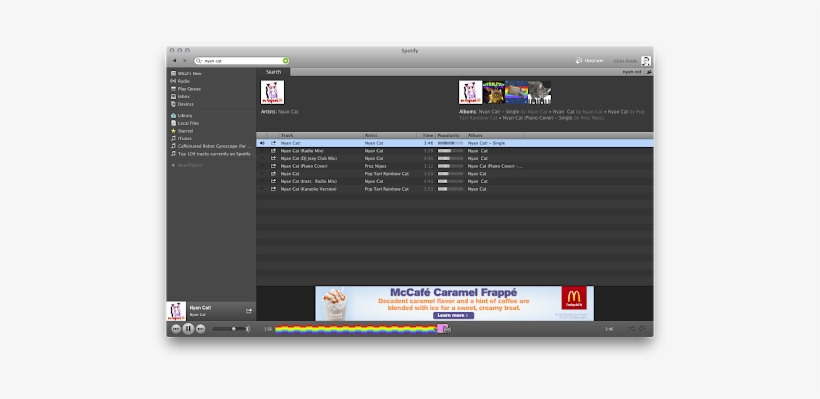Open the search magnifier dropdown
The image size is (820, 399).
(199, 61)
